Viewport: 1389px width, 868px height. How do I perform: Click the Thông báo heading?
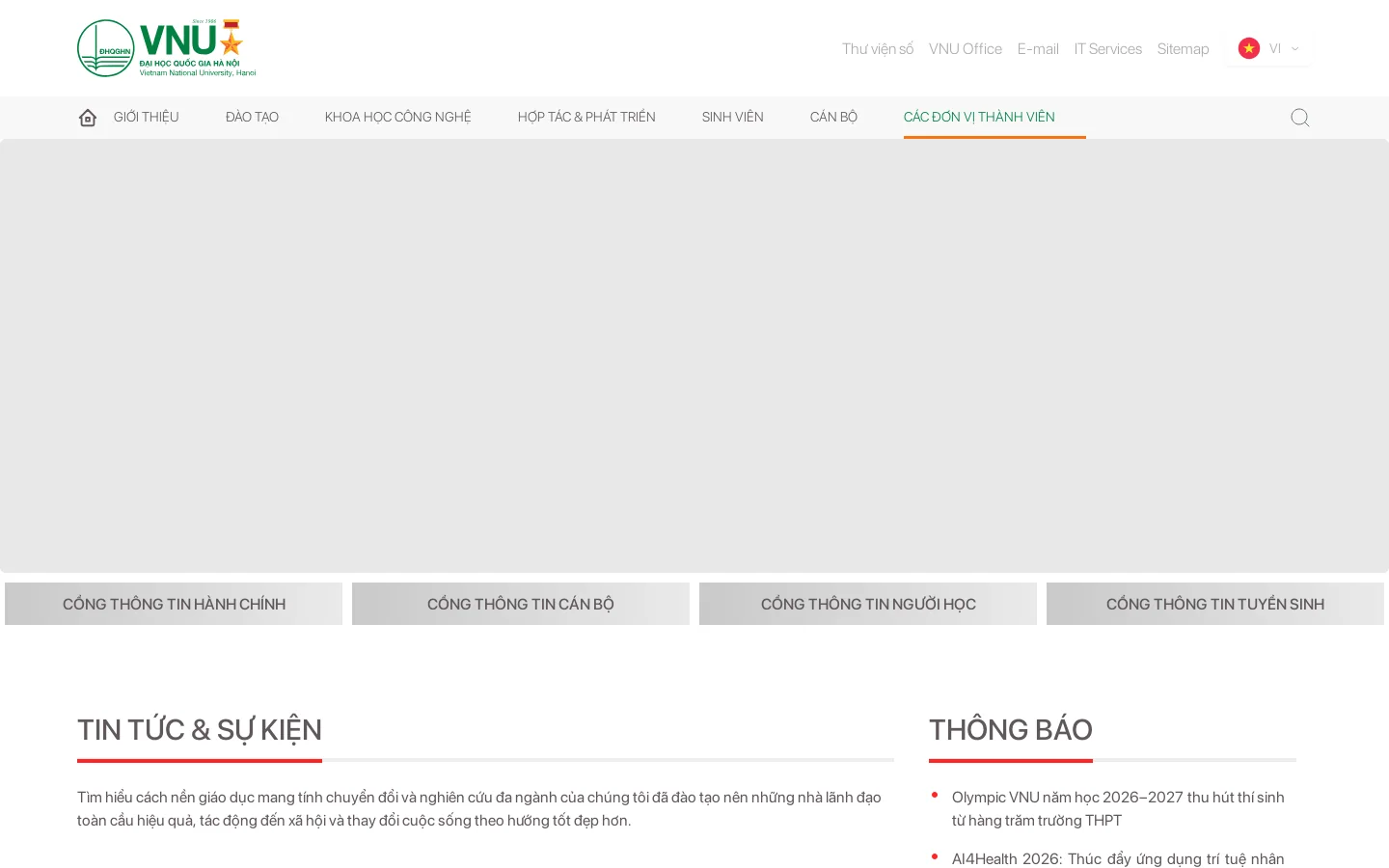[1011, 730]
